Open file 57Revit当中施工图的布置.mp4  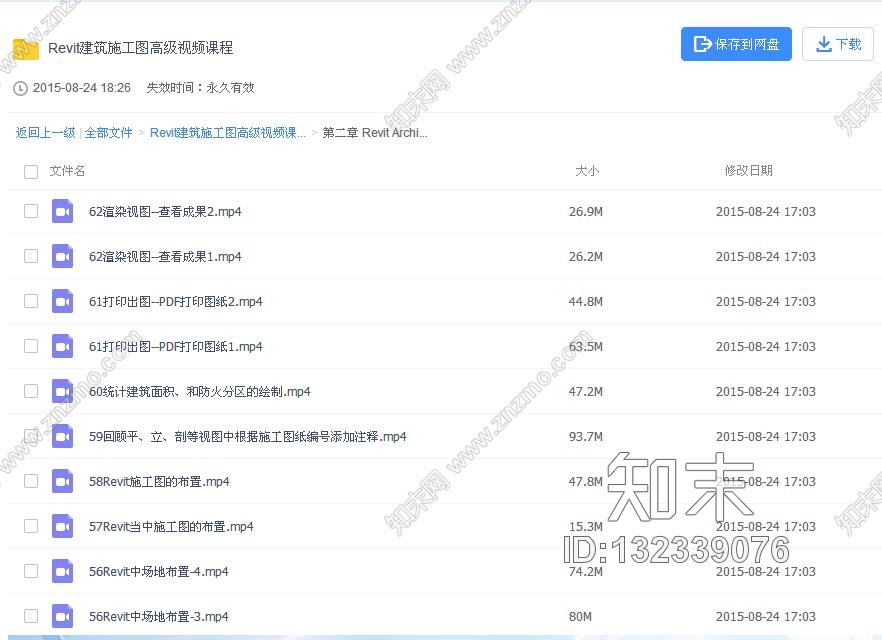171,526
